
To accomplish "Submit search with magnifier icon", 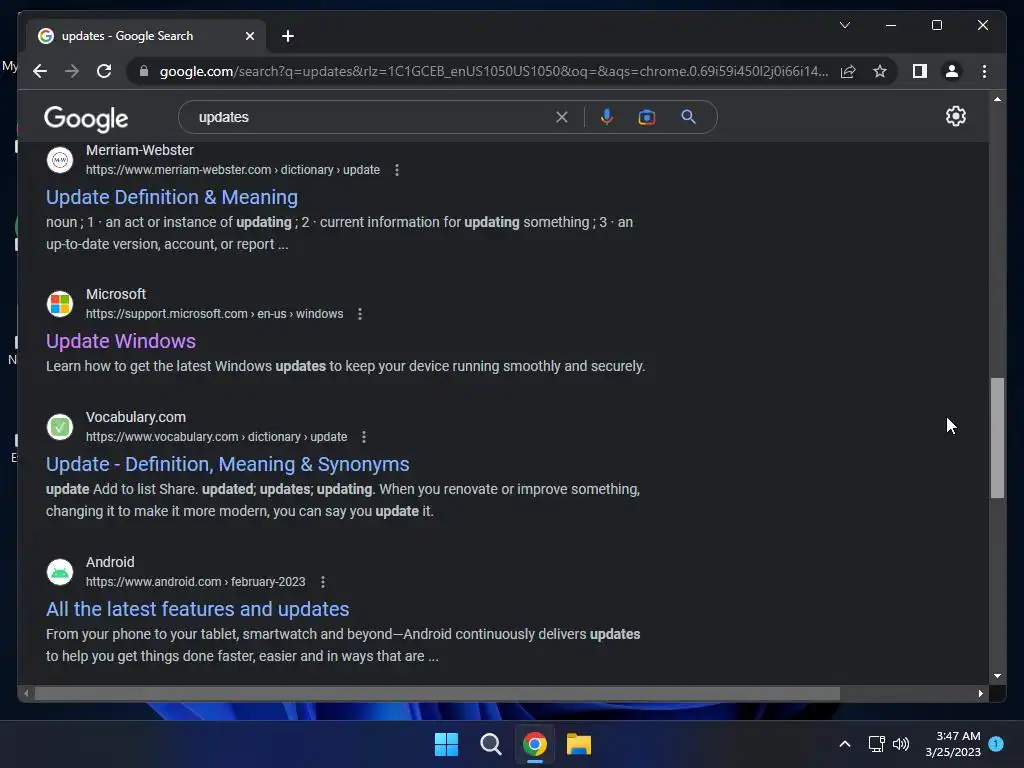I will [688, 117].
